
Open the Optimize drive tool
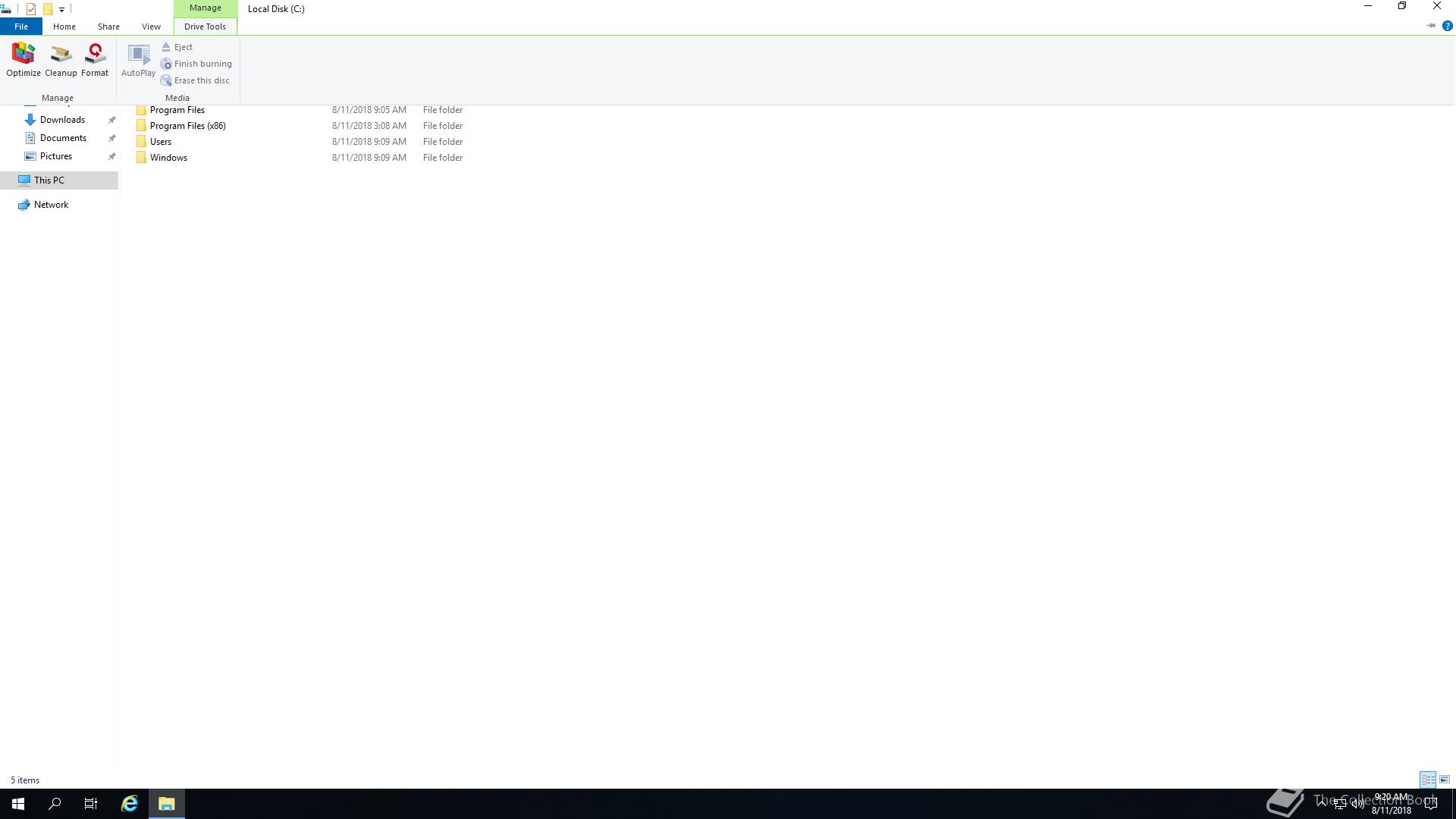point(24,60)
